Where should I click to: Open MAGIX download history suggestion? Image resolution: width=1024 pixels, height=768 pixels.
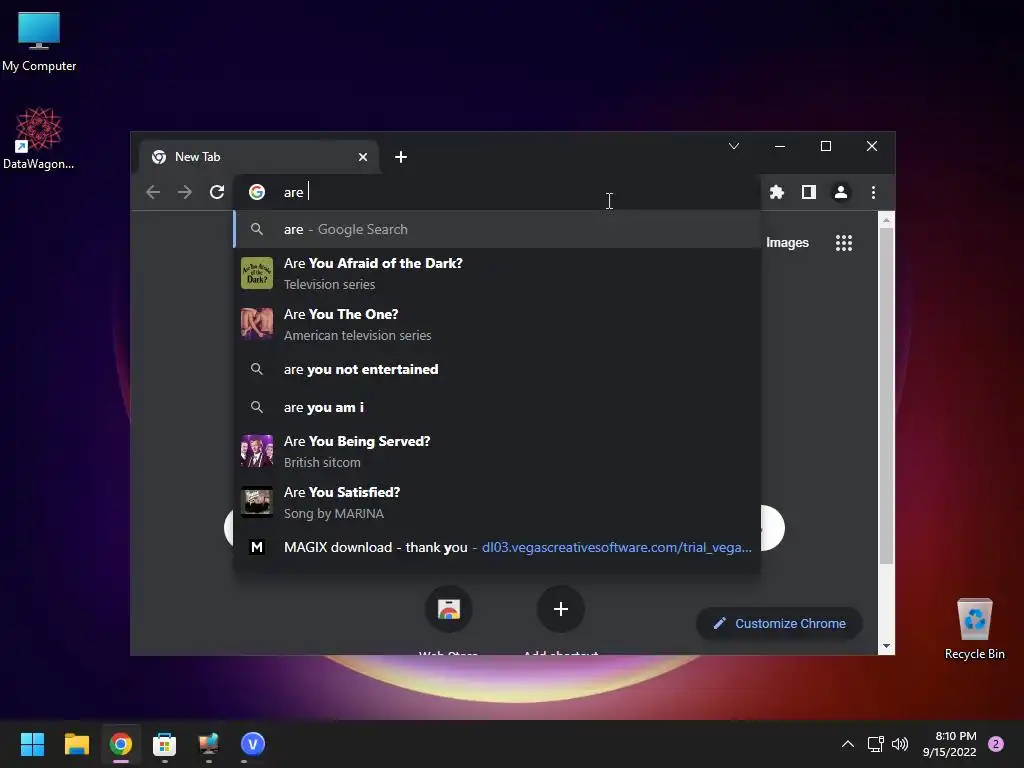(497, 547)
